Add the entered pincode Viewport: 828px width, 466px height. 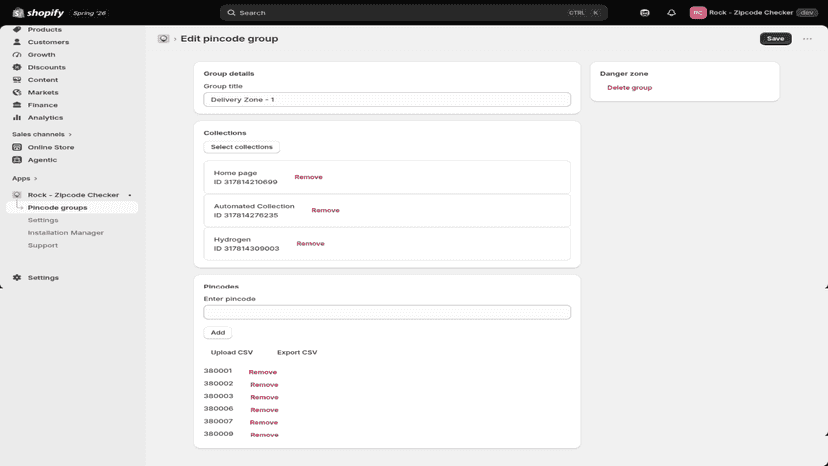(x=218, y=332)
